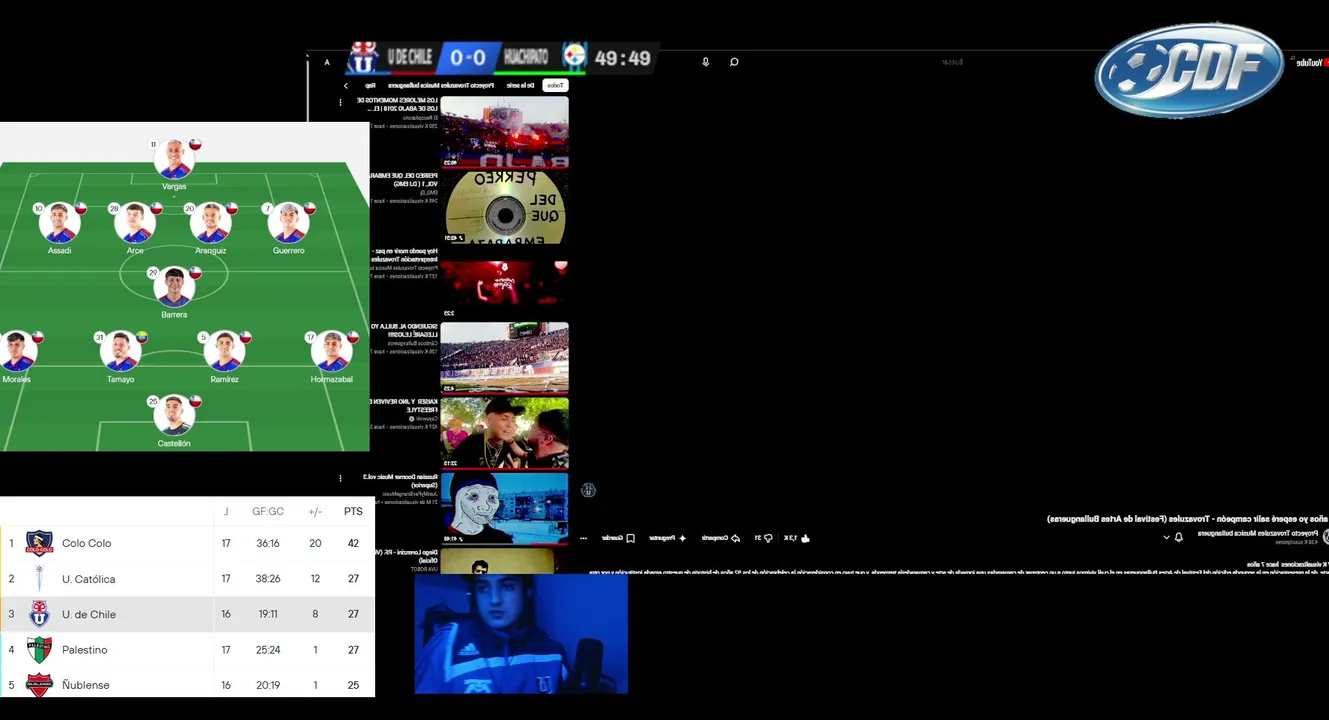Play the SIGUIENDO AL BULLA stadium thumbnail

(x=505, y=357)
